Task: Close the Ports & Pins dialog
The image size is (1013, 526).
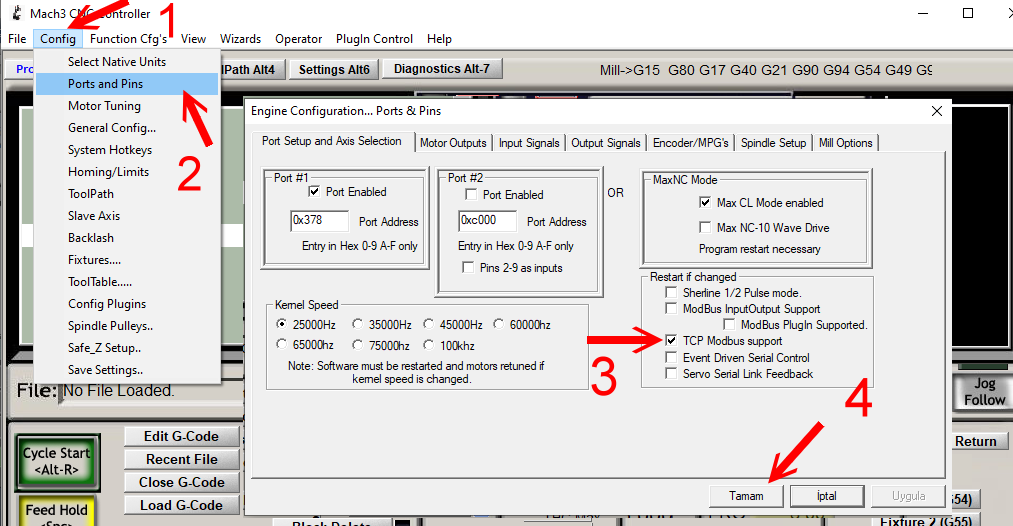Action: point(937,111)
